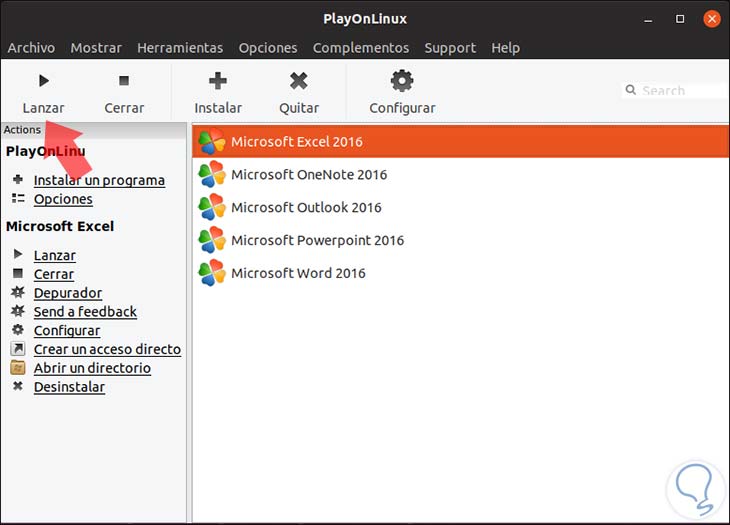This screenshot has width=730, height=525.
Task: Select the Microsoft Excel 2016 row text
Action: [297, 141]
